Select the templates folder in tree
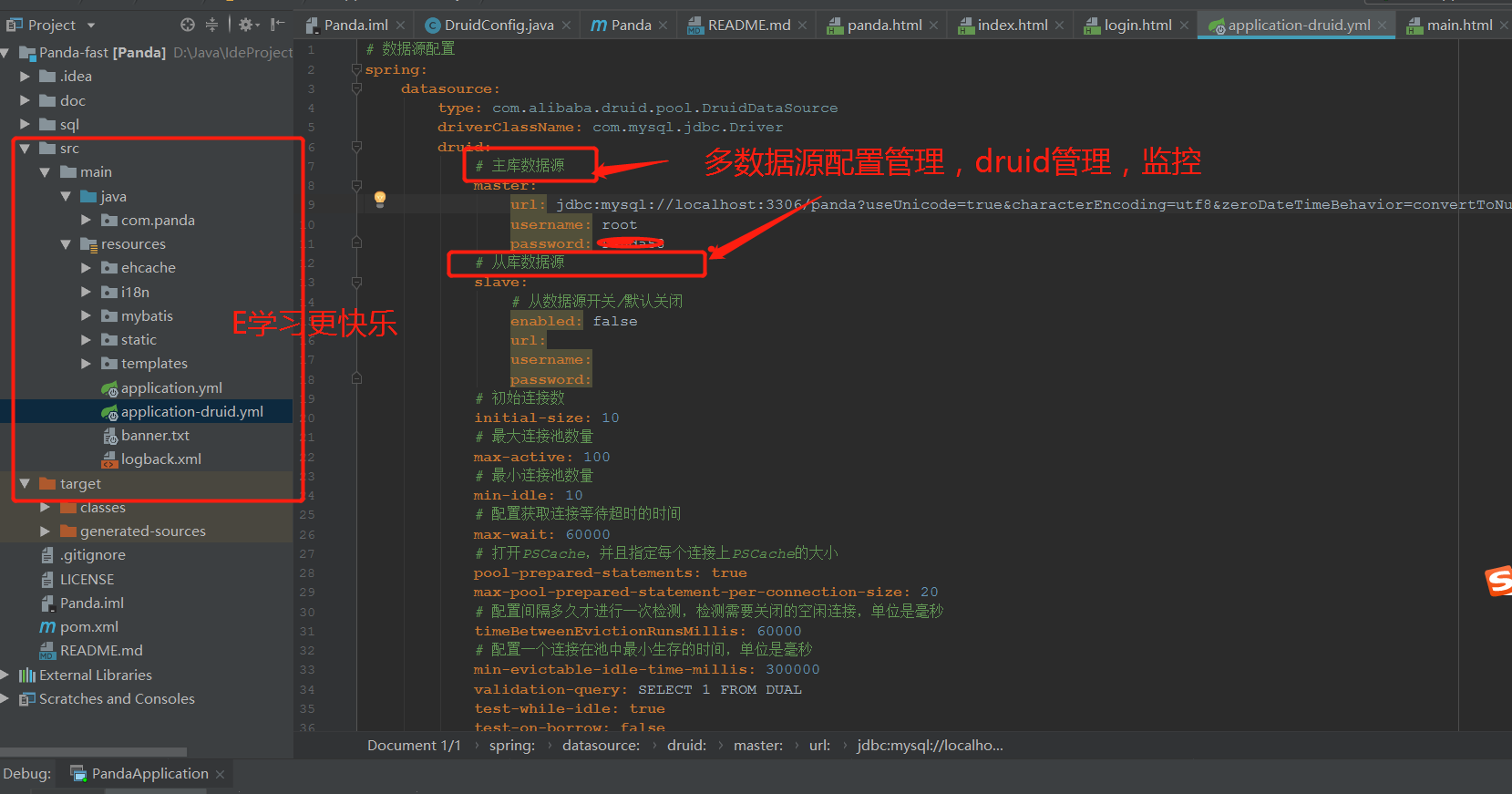Image resolution: width=1512 pixels, height=794 pixels. [154, 364]
